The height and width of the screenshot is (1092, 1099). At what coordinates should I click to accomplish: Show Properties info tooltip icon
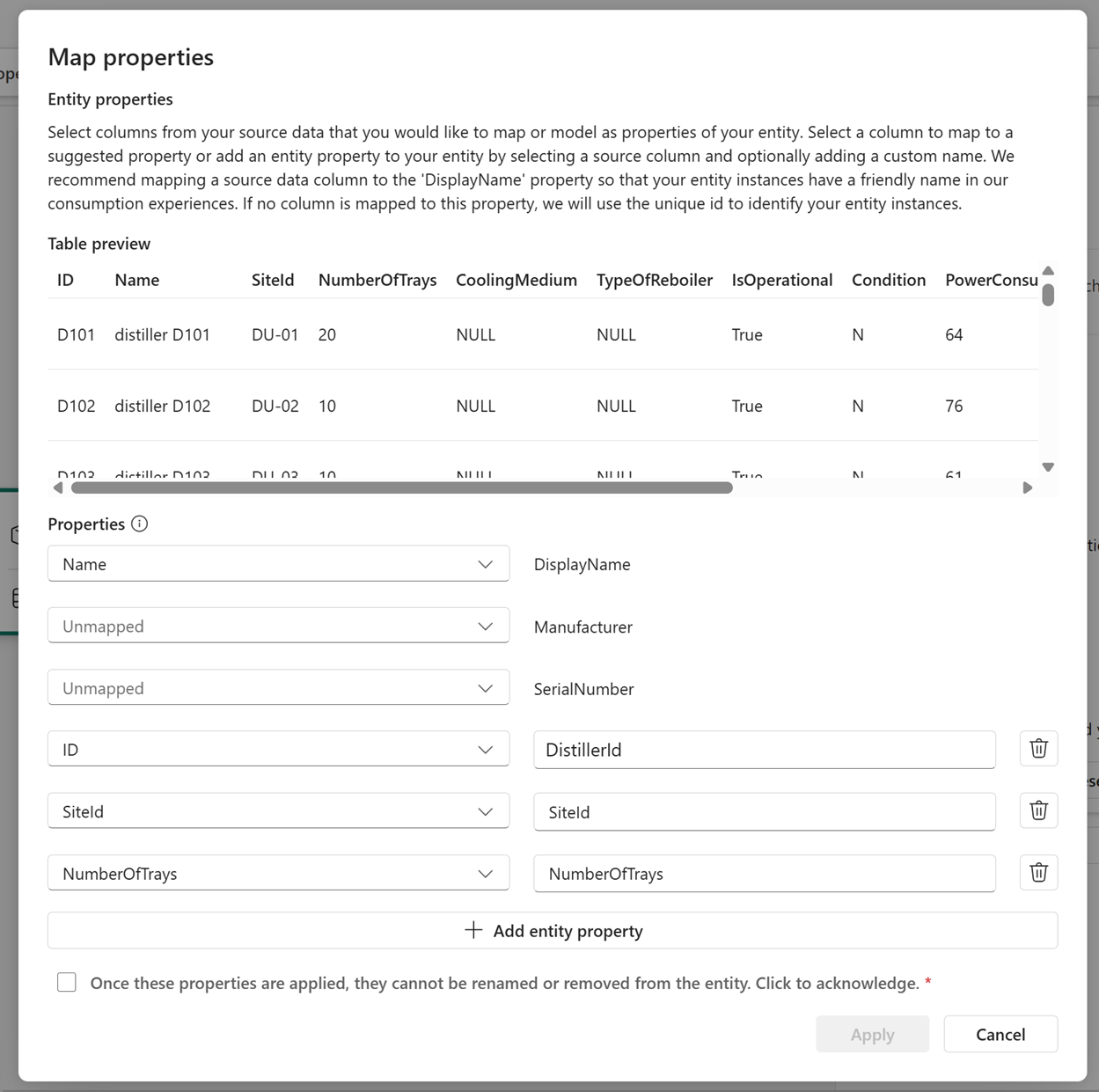(x=139, y=524)
